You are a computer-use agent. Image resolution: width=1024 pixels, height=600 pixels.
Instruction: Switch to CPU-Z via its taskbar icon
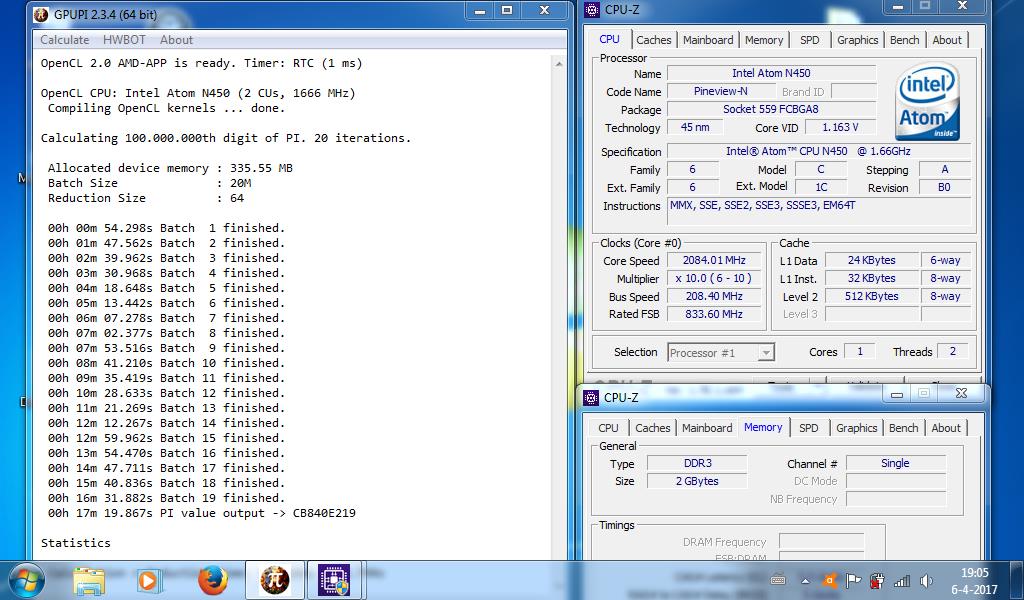coord(334,580)
